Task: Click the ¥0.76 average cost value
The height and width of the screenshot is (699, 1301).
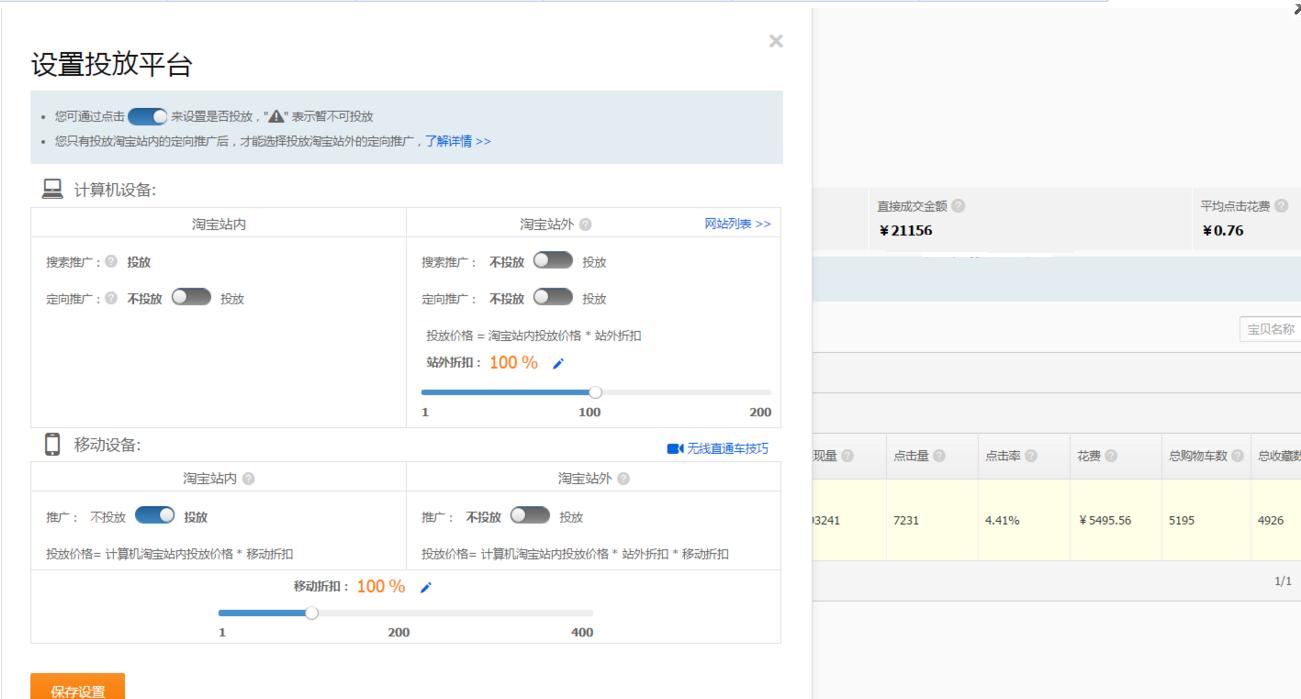Action: pos(1223,231)
